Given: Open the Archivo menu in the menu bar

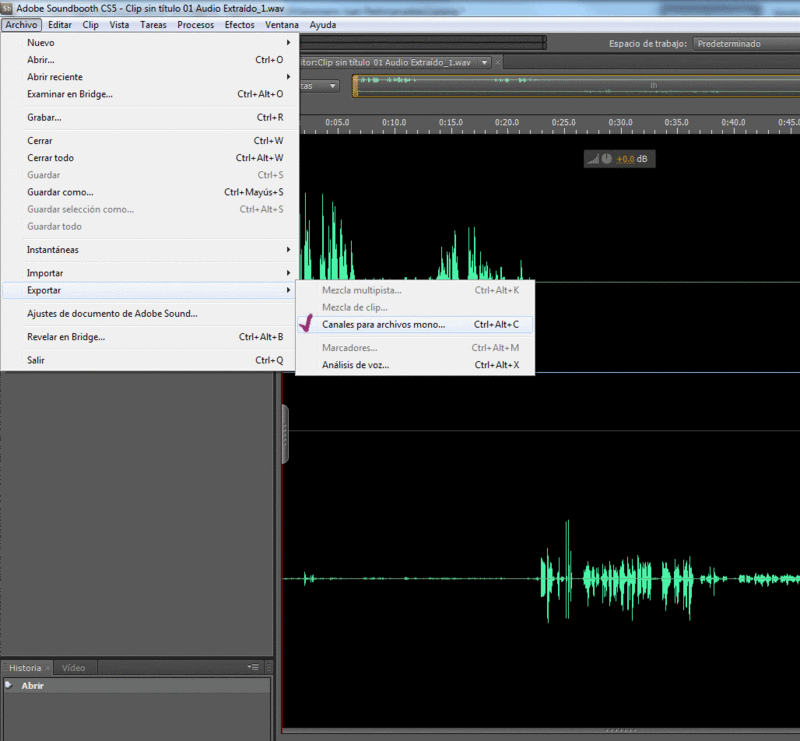Looking at the screenshot, I should pyautogui.click(x=21, y=24).
